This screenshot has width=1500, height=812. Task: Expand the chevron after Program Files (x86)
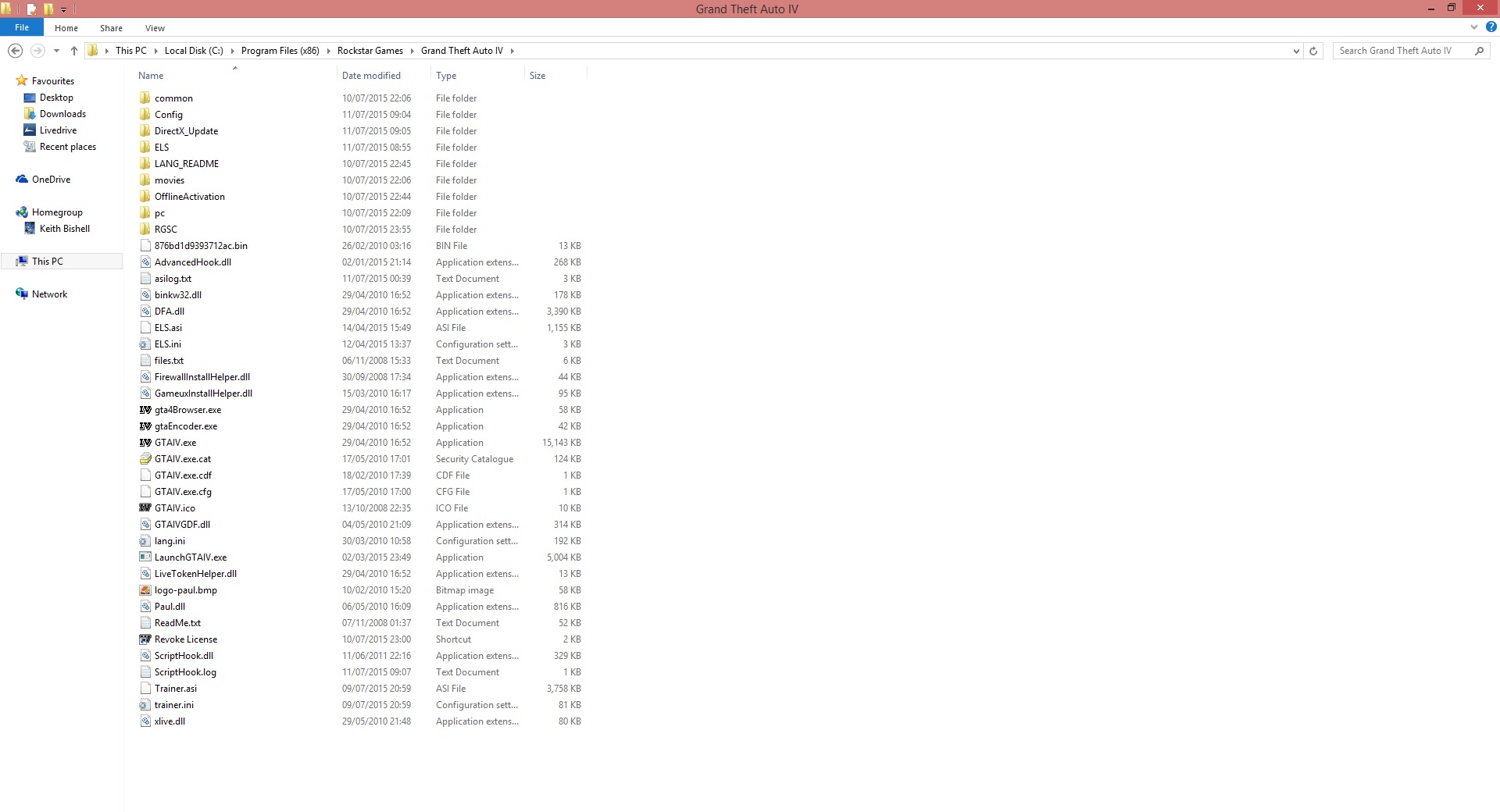click(328, 51)
